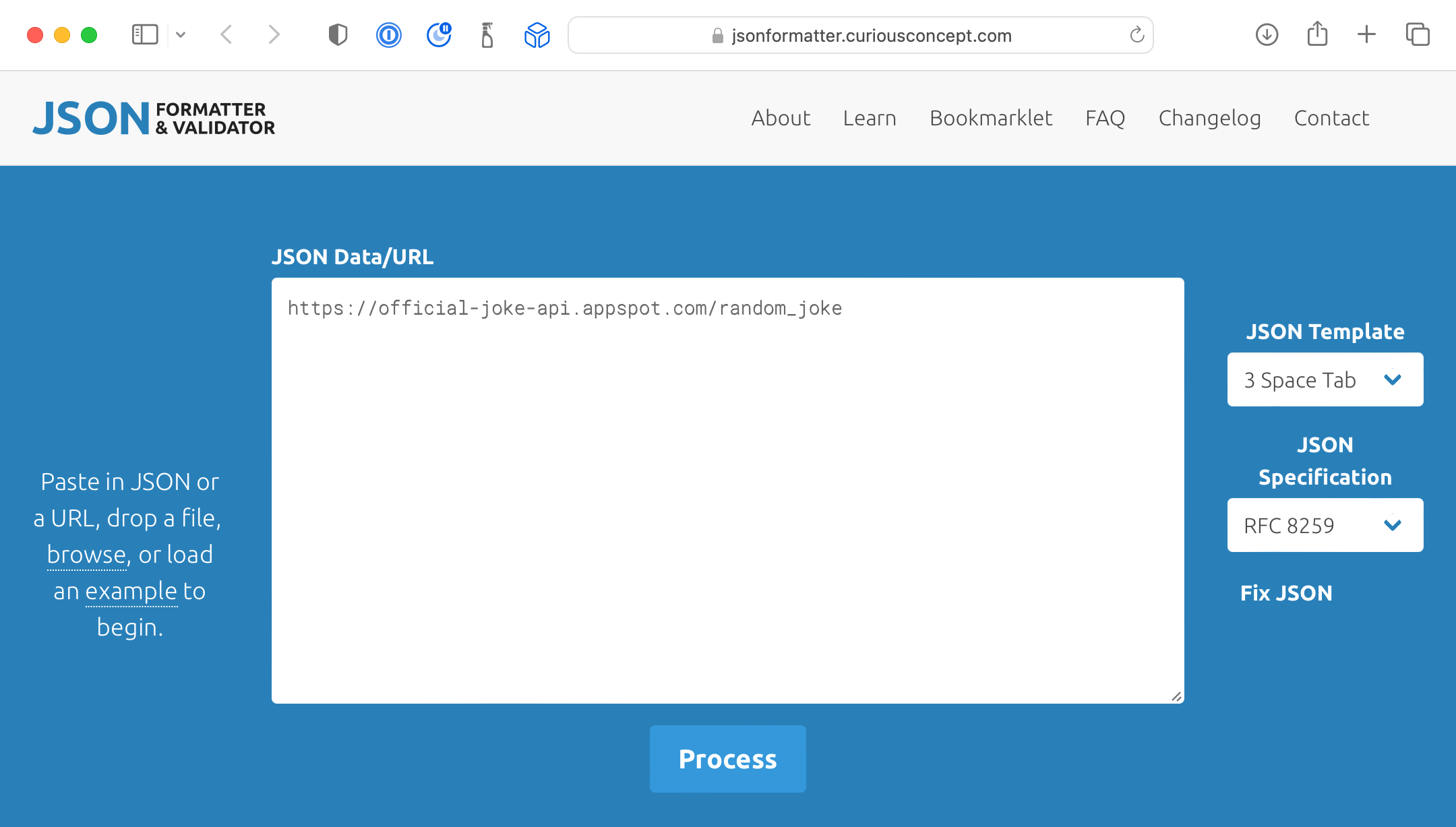The height and width of the screenshot is (827, 1456).
Task: Open the downloads icon in Safari toolbar
Action: pos(1267,34)
